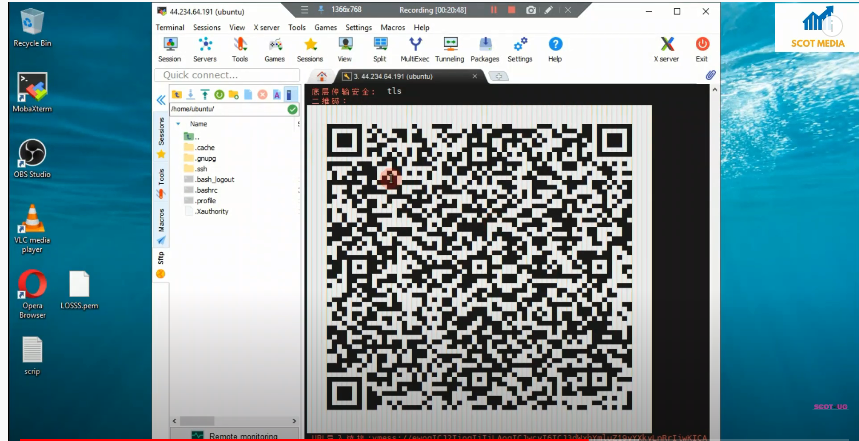Open the Help menu in menu bar
This screenshot has height=441, width=859.
click(421, 27)
